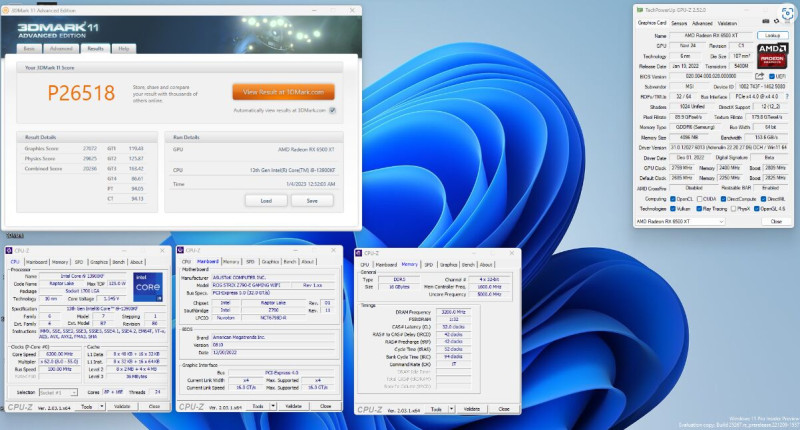This screenshot has width=800, height=430.
Task: Toggle the PhysX checkbox in GPU-Z
Action: tap(733, 209)
